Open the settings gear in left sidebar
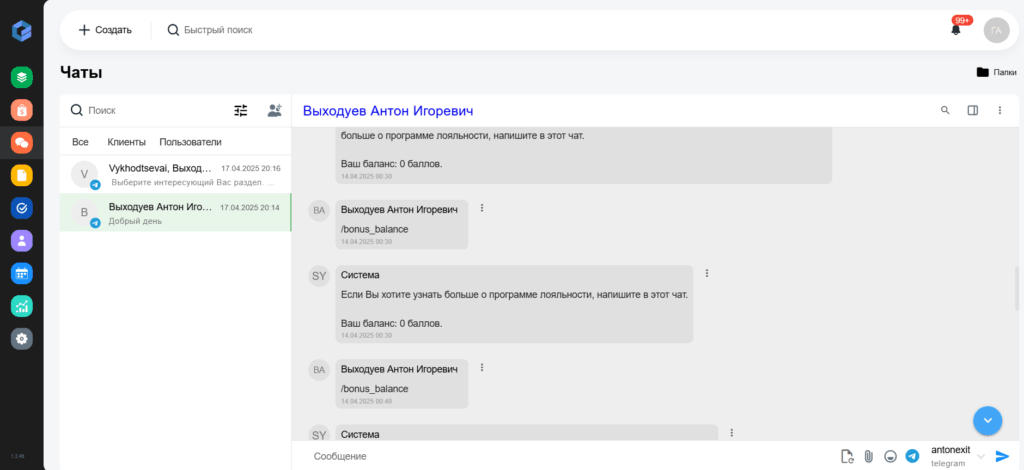The image size is (1024, 470). pos(22,338)
